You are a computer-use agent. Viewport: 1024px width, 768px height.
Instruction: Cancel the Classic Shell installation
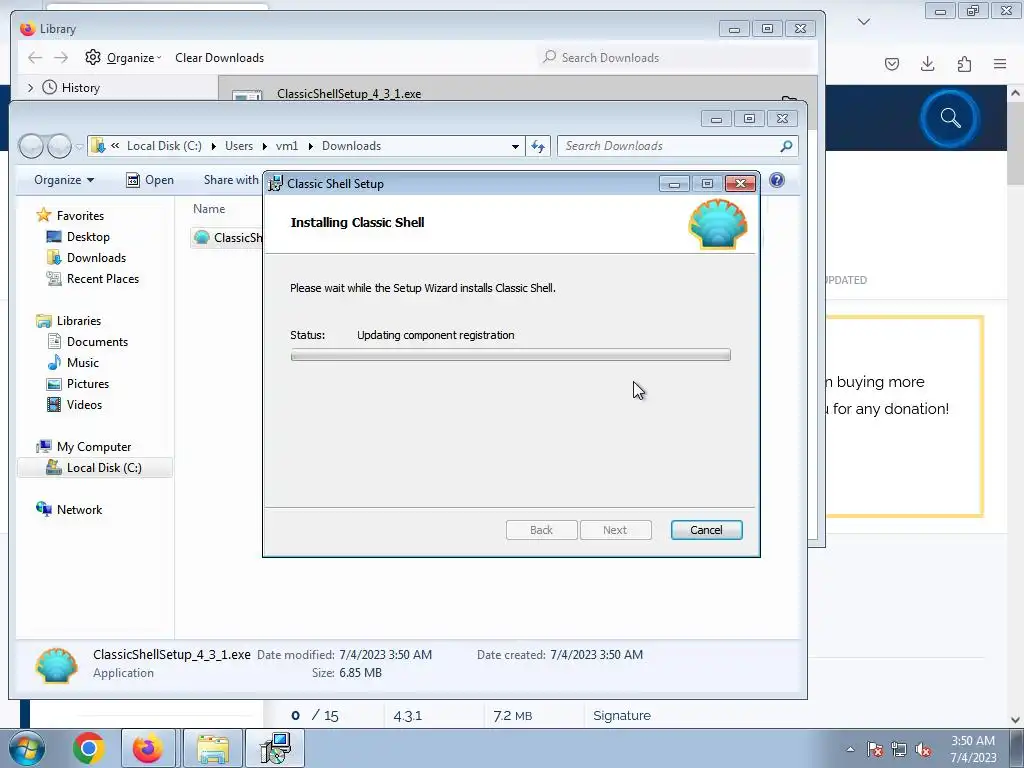pyautogui.click(x=706, y=530)
